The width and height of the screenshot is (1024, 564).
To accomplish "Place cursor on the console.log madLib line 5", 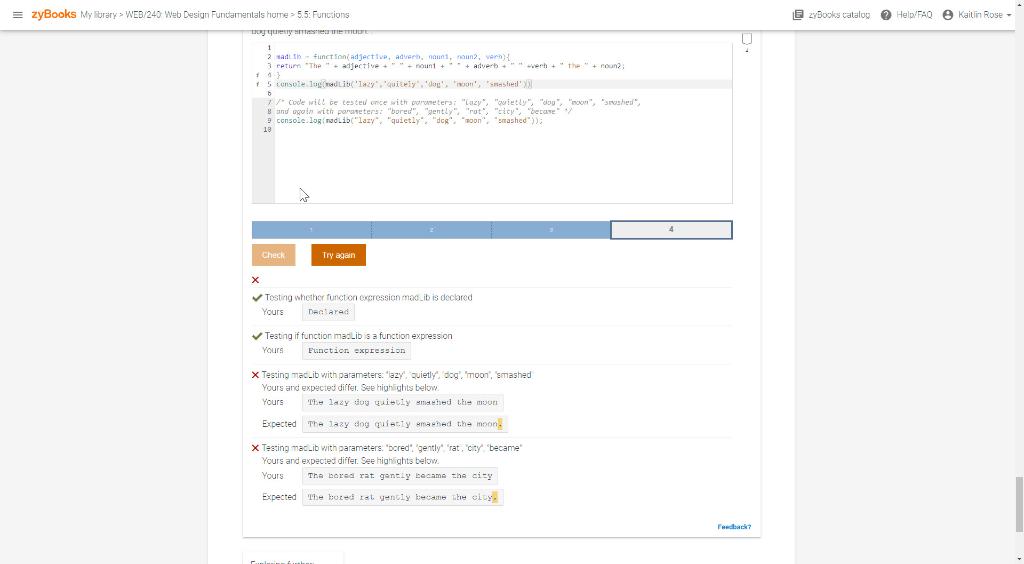I will click(x=404, y=84).
